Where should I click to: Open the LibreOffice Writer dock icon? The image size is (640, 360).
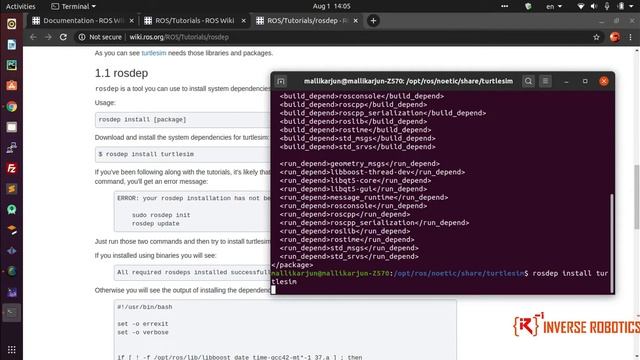tap(11, 44)
